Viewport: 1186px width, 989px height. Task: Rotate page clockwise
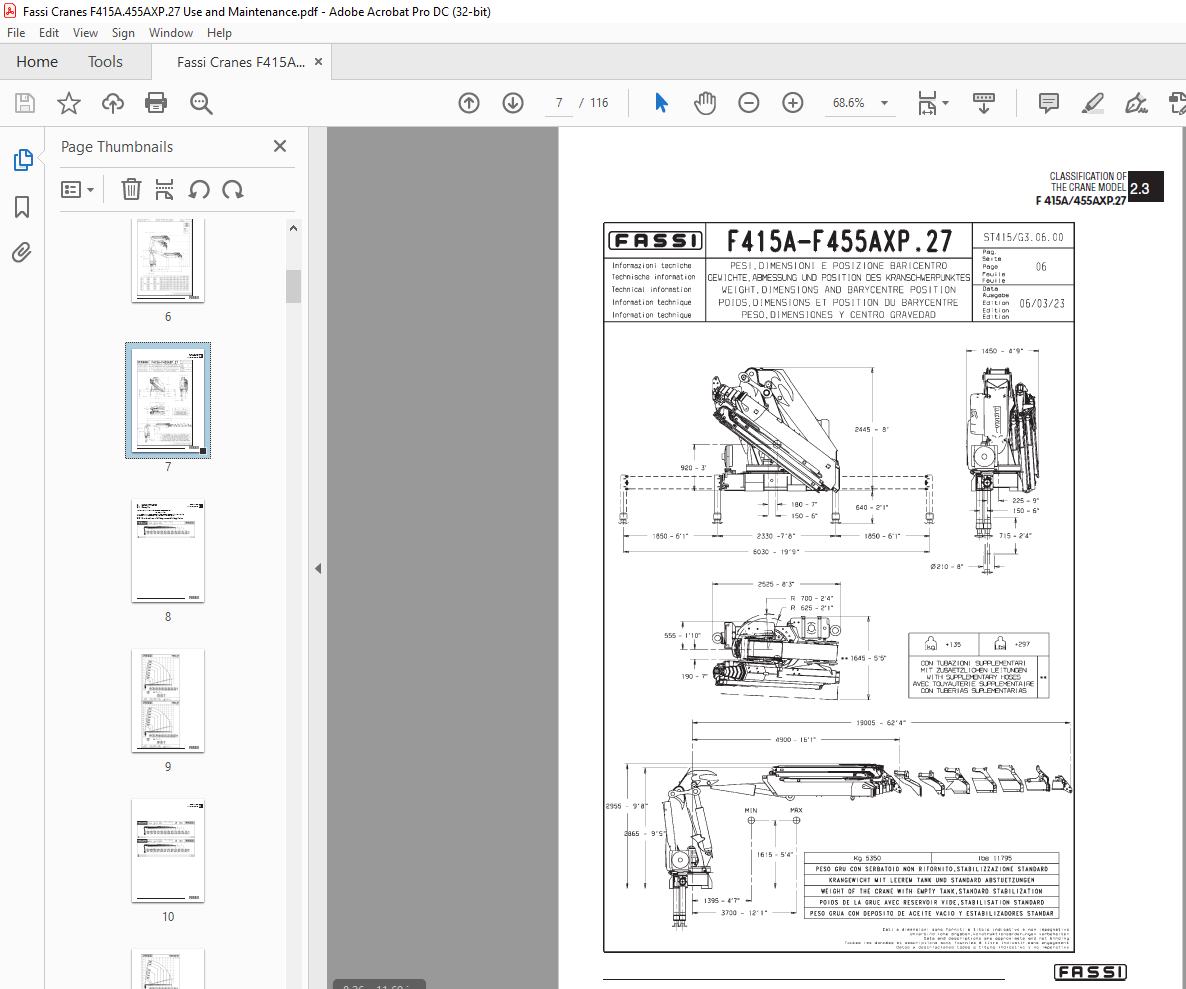pyautogui.click(x=233, y=189)
